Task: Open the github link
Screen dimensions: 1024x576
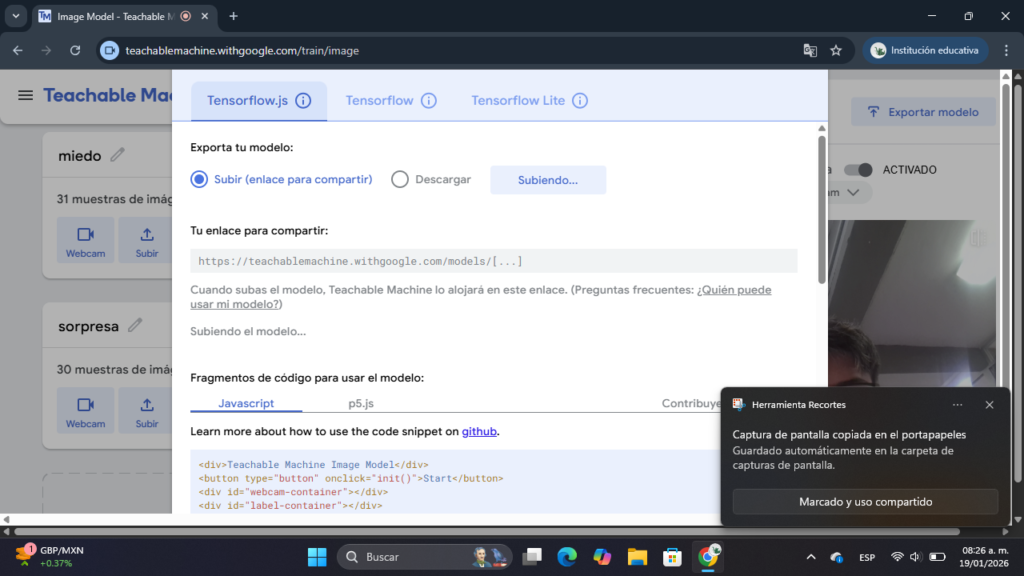Action: (x=479, y=432)
